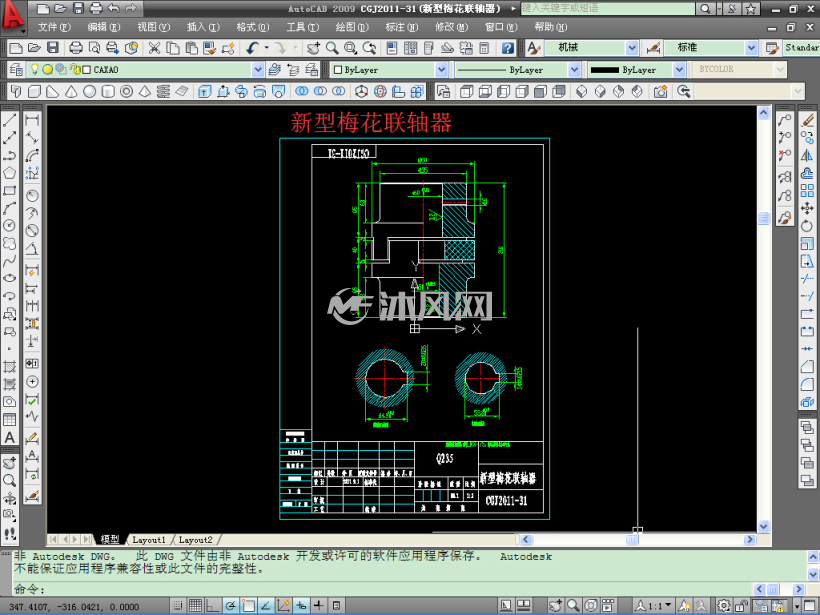Toggle Polar Tracking in status bar

click(x=231, y=606)
